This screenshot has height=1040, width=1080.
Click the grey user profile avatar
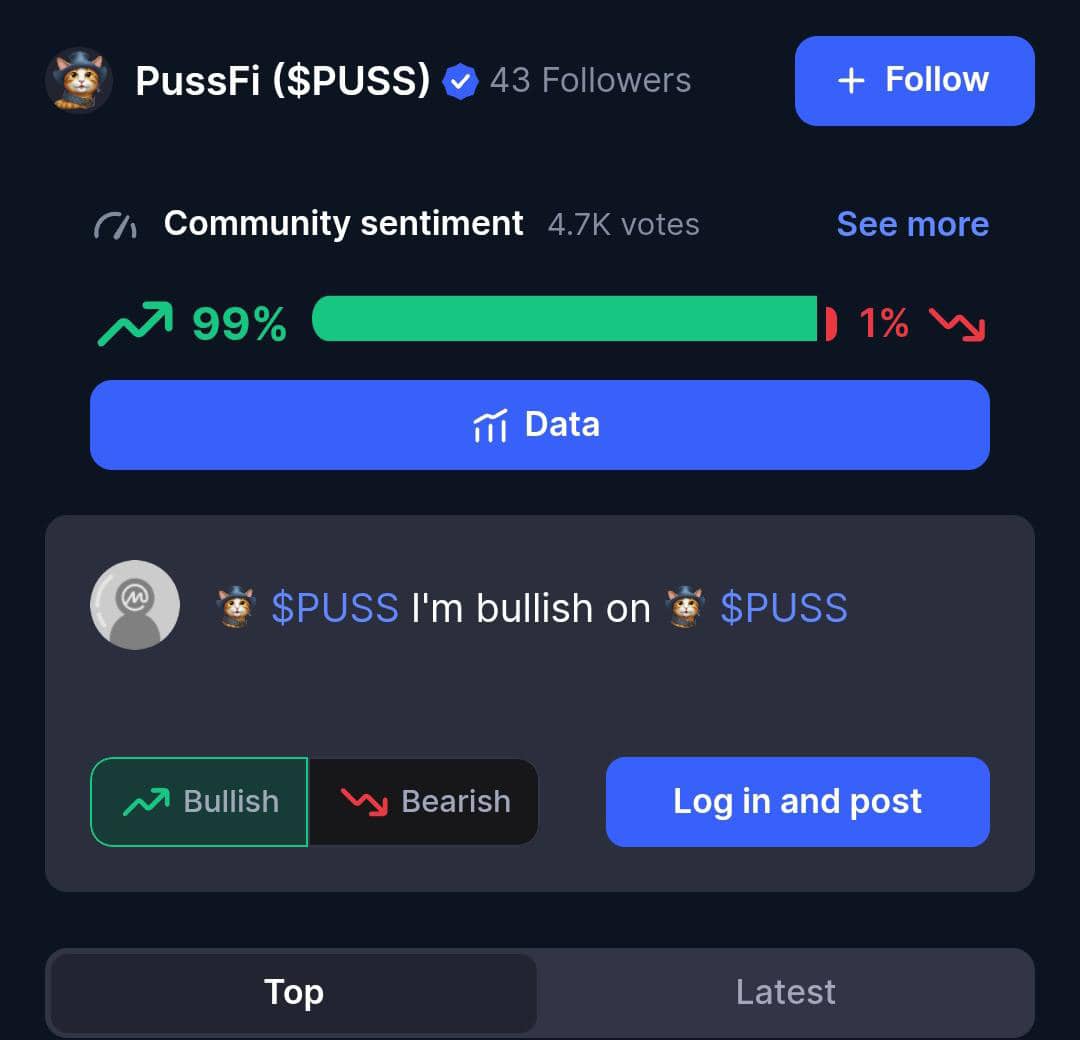pyautogui.click(x=135, y=605)
